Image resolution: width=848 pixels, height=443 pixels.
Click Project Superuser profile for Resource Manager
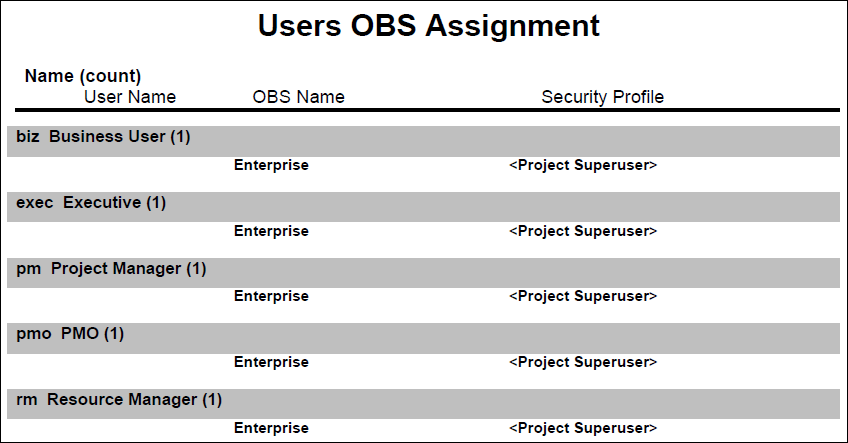point(583,428)
